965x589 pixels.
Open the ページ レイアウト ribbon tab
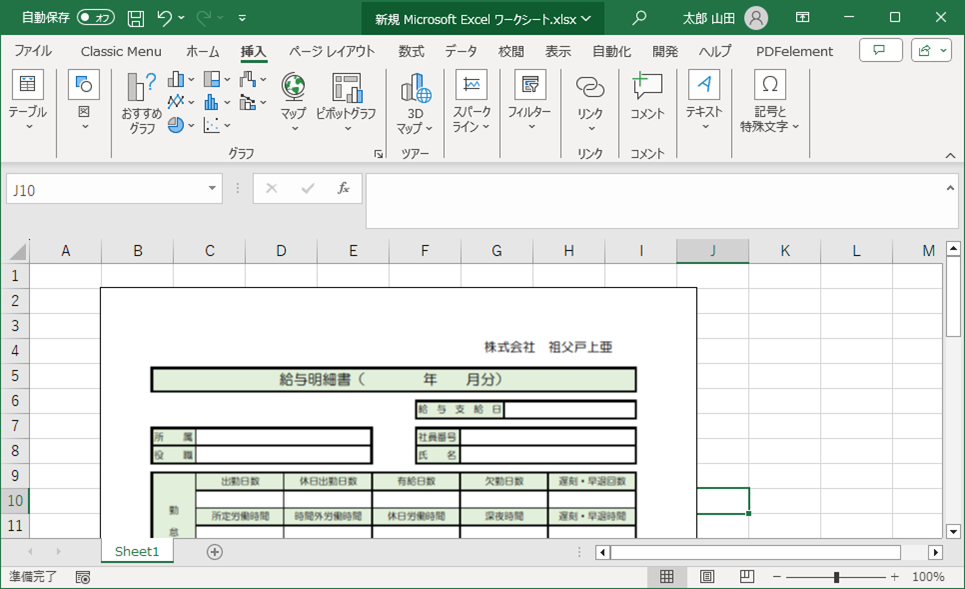point(332,51)
